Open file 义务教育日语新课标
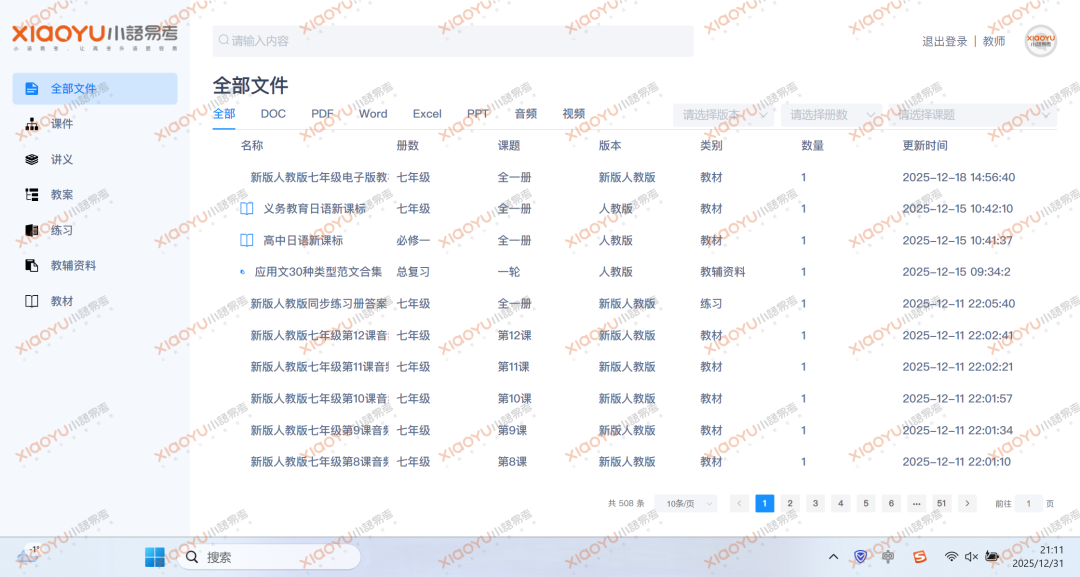 (315, 209)
